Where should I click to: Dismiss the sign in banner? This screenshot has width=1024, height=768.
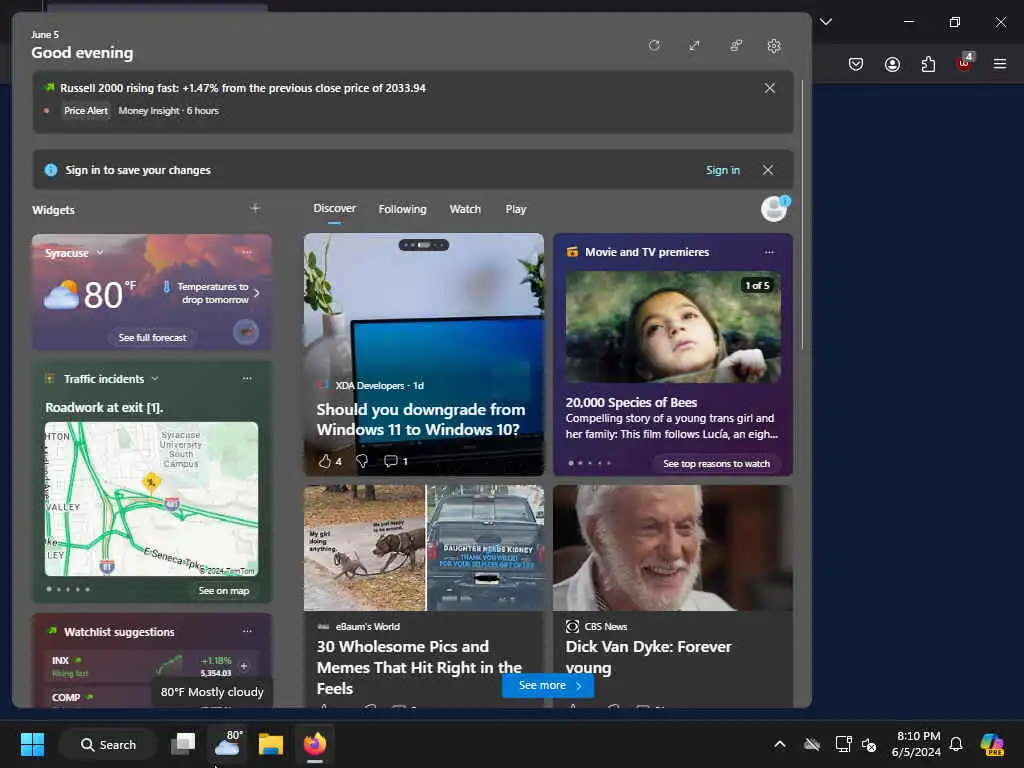pos(768,170)
